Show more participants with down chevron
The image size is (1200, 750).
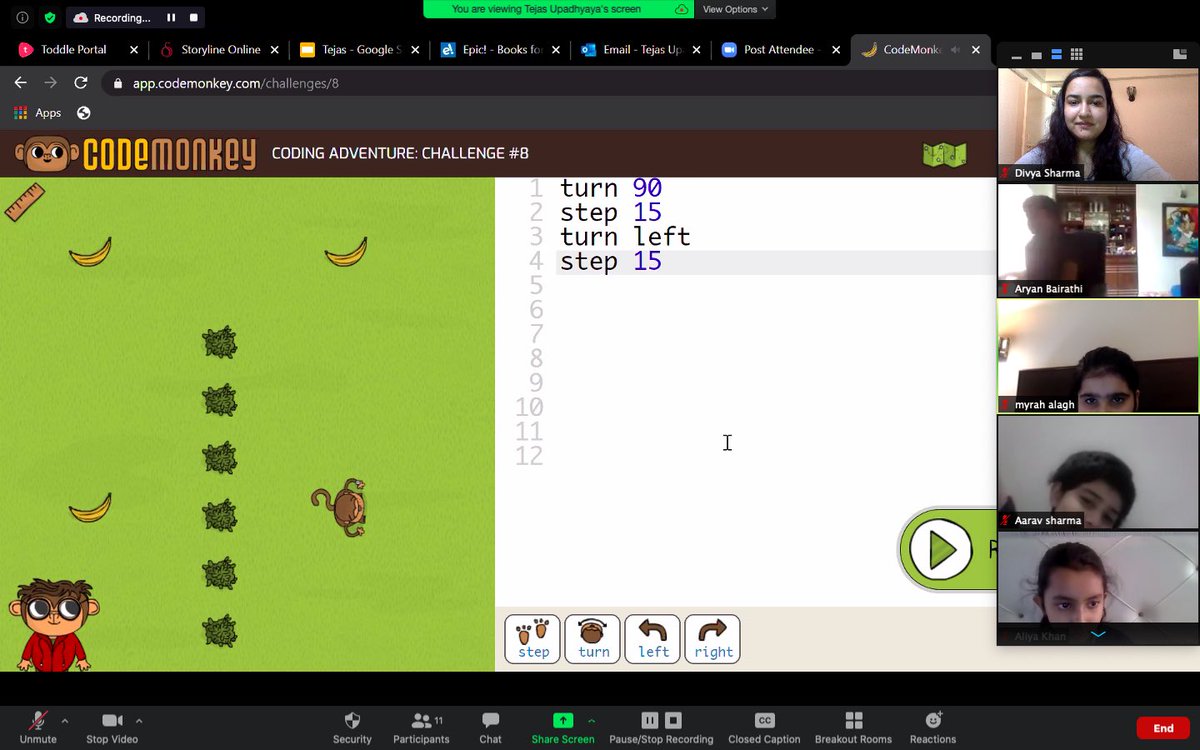pyautogui.click(x=1098, y=634)
